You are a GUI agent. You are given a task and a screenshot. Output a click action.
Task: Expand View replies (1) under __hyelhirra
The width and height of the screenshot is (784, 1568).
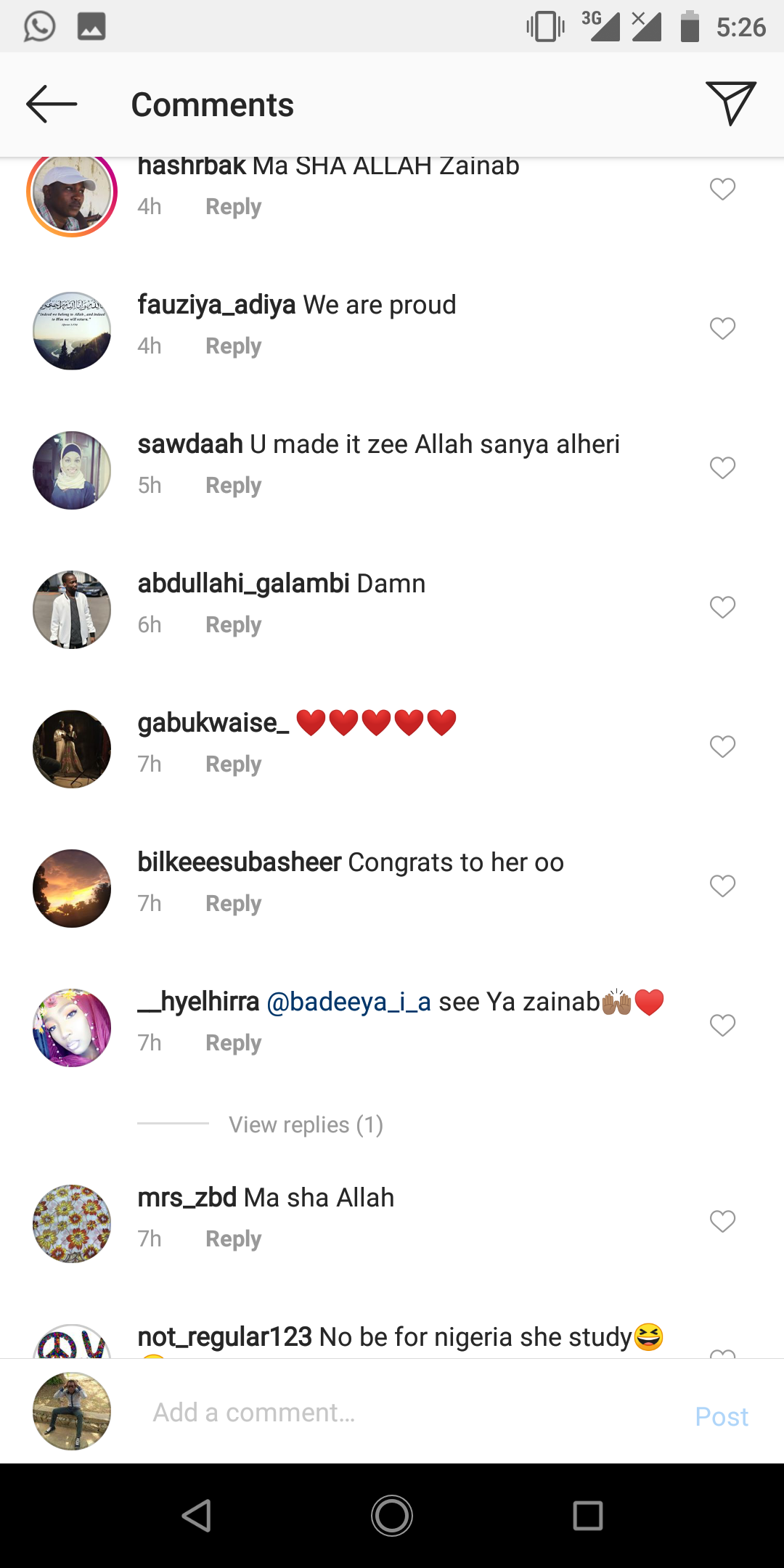tap(306, 1124)
